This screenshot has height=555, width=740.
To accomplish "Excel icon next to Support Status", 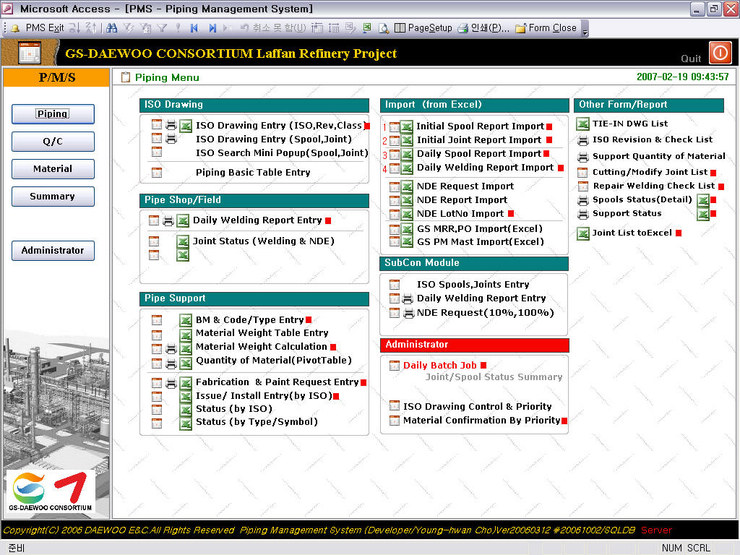I will pyautogui.click(x=703, y=214).
